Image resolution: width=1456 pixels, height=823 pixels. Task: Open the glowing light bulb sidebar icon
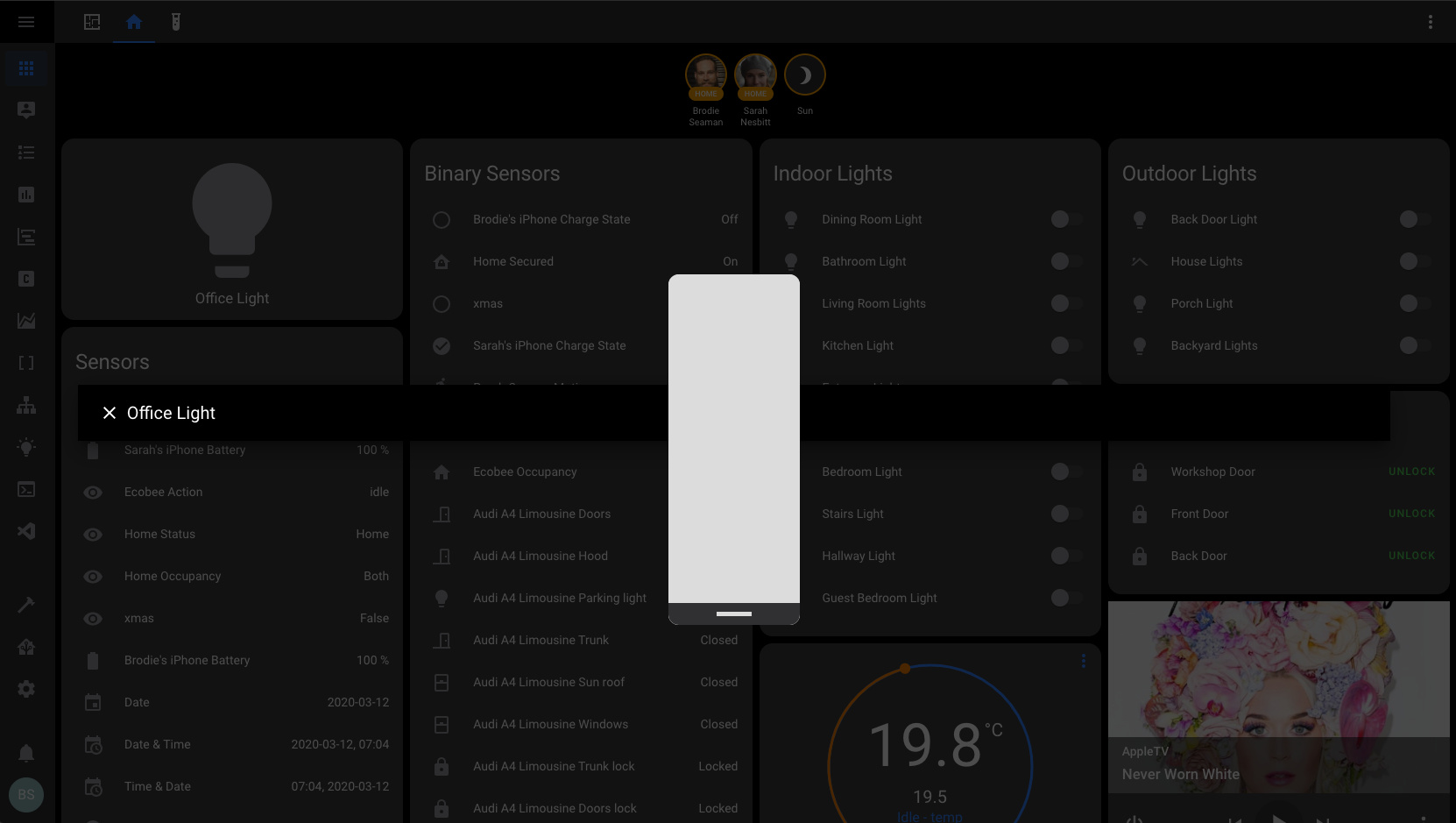(x=26, y=447)
